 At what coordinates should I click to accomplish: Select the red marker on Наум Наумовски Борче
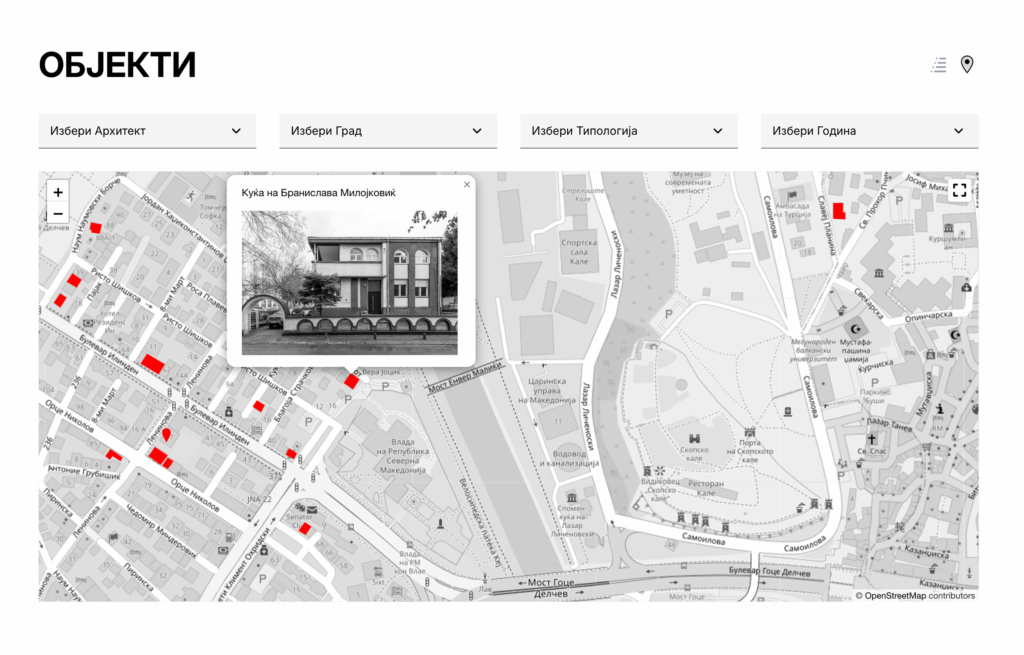click(x=95, y=228)
